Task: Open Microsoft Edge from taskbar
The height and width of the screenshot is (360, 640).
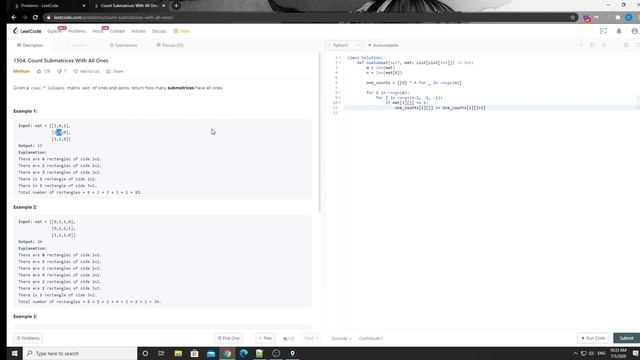Action: point(243,353)
